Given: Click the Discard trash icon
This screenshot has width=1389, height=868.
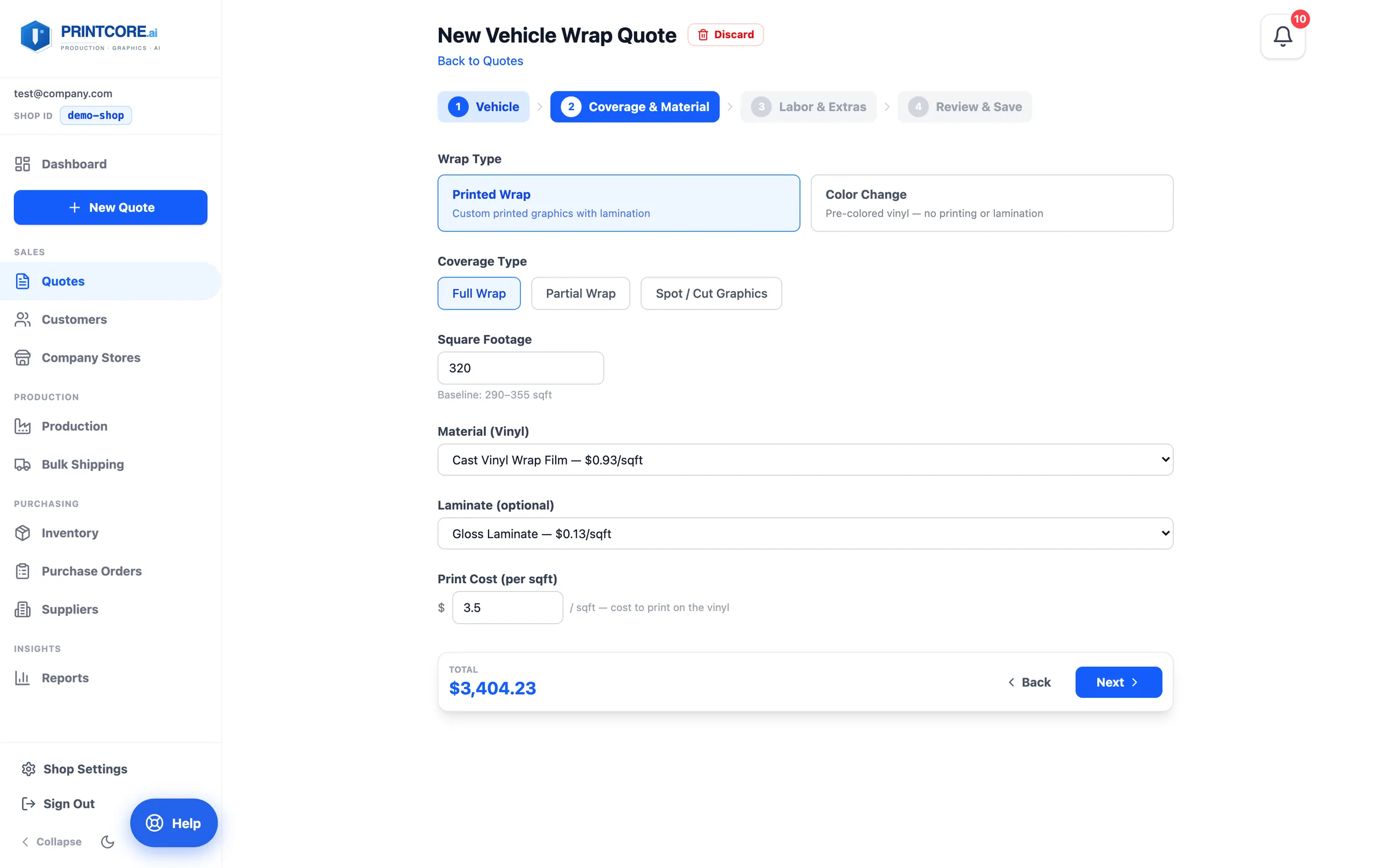Looking at the screenshot, I should pyautogui.click(x=703, y=35).
